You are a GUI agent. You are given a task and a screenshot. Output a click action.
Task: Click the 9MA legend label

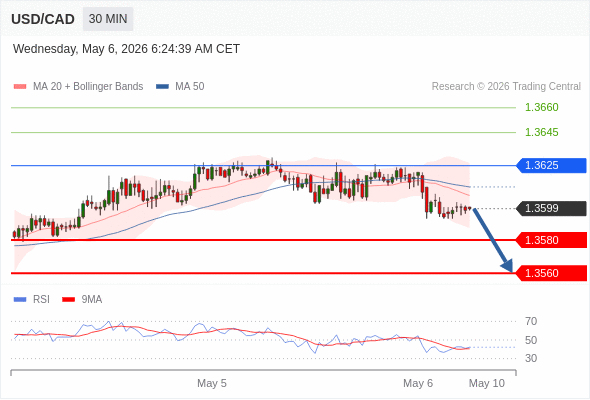92,300
